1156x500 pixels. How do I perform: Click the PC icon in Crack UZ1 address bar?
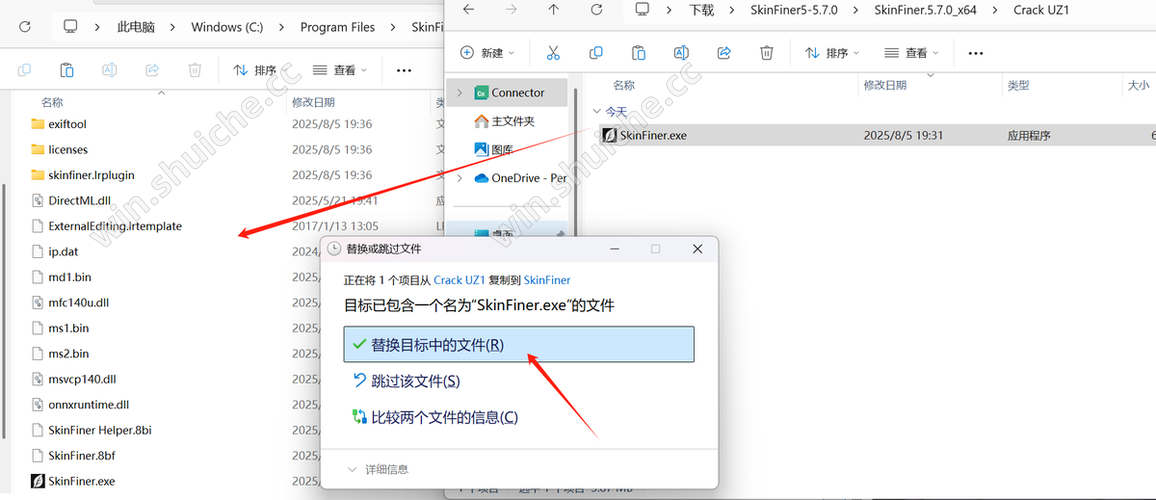click(x=643, y=10)
